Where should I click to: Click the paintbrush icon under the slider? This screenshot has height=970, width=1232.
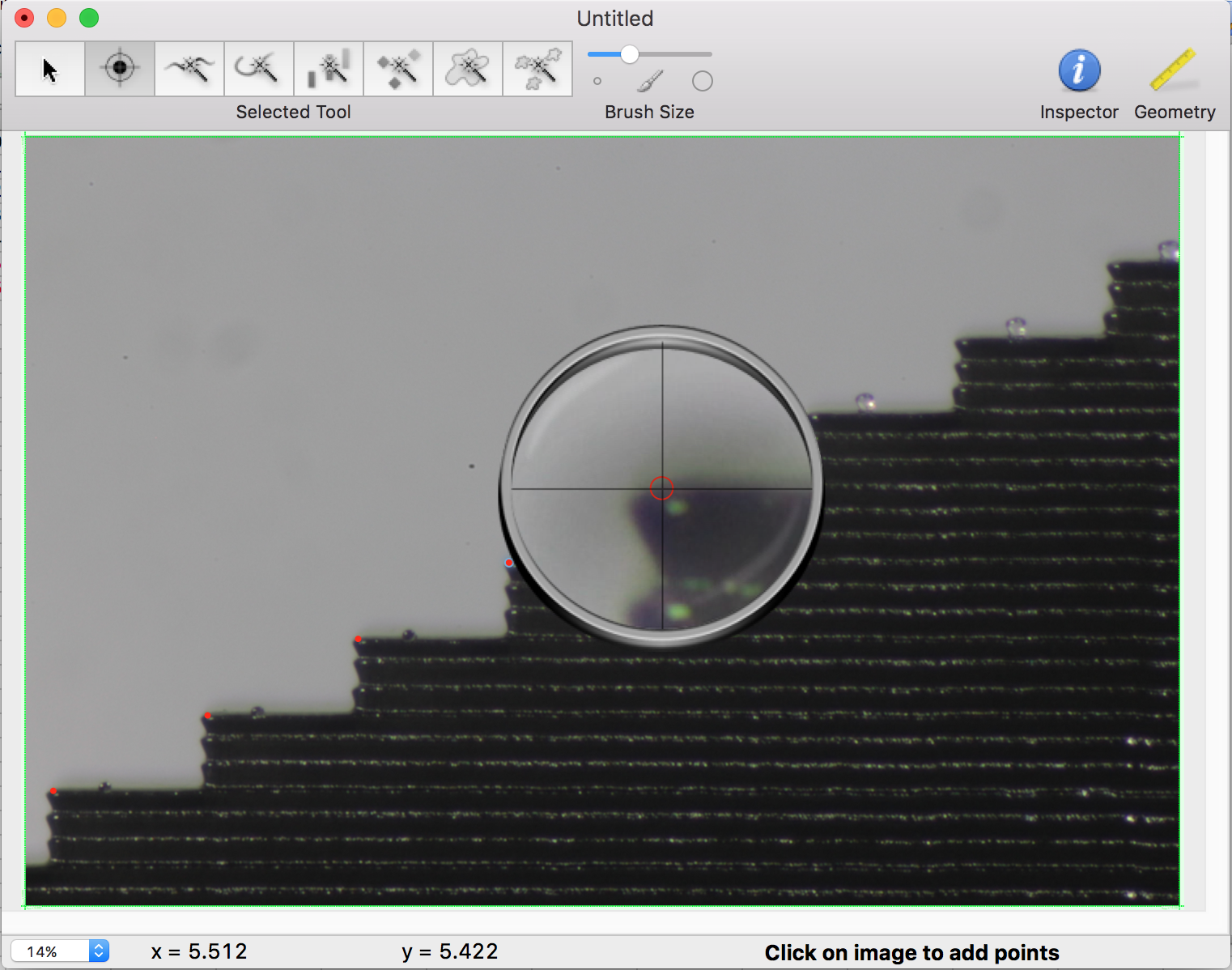tap(650, 81)
